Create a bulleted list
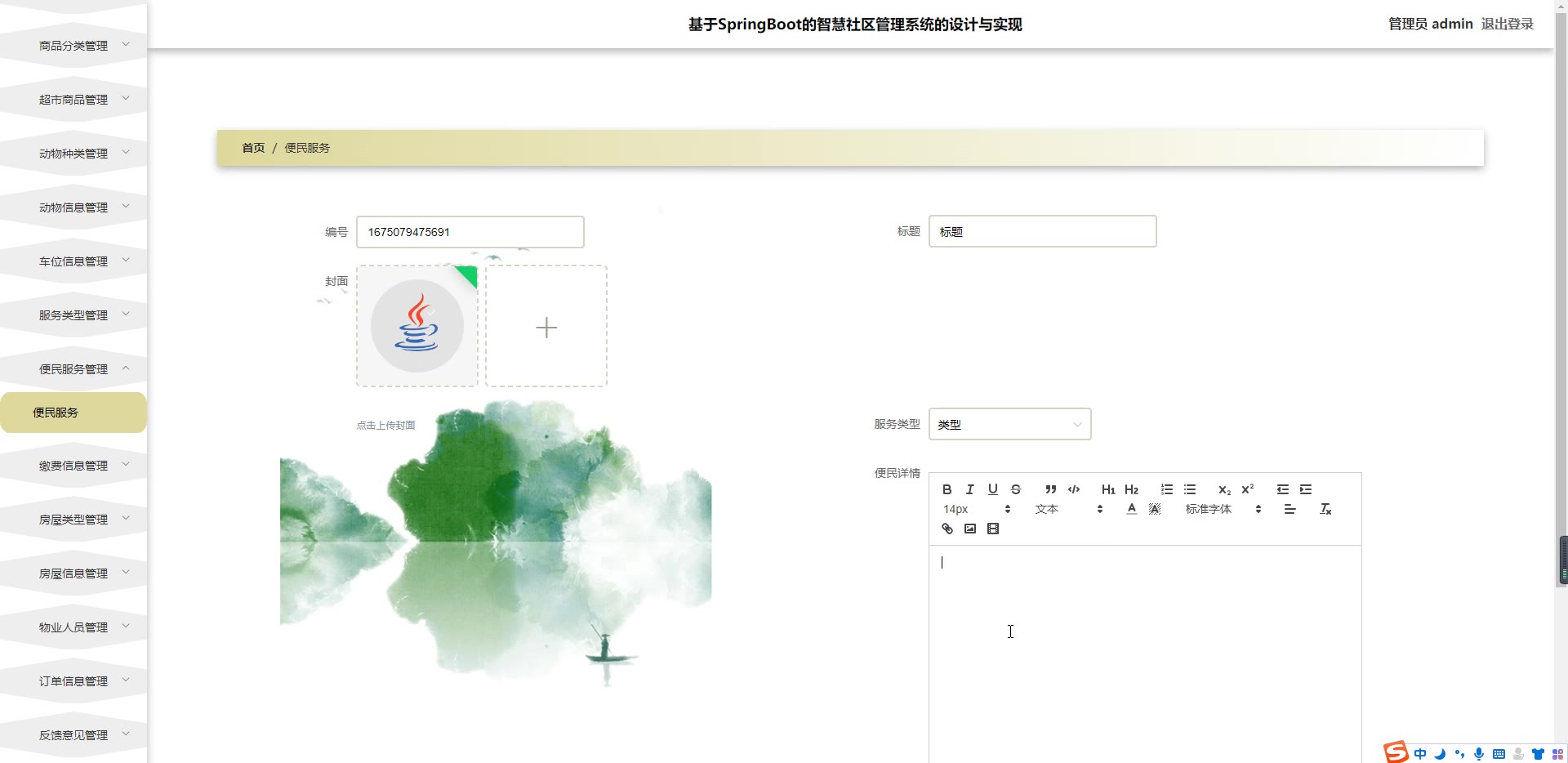Image resolution: width=1568 pixels, height=763 pixels. tap(1190, 489)
